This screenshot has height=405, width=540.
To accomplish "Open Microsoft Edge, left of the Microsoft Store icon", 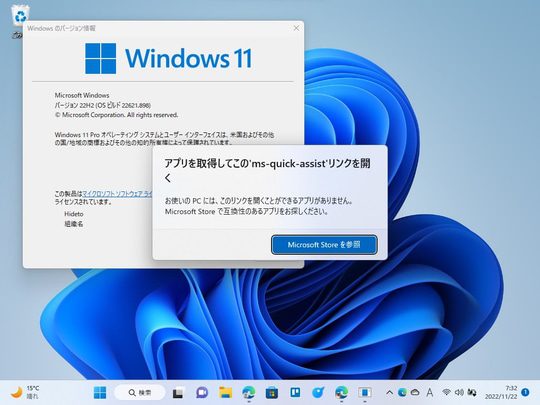I will pyautogui.click(x=249, y=392).
